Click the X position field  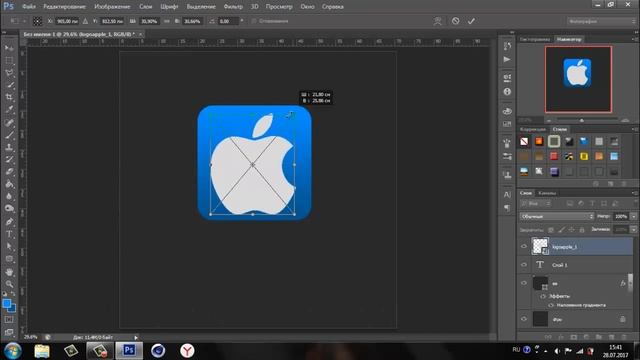[x=67, y=21]
